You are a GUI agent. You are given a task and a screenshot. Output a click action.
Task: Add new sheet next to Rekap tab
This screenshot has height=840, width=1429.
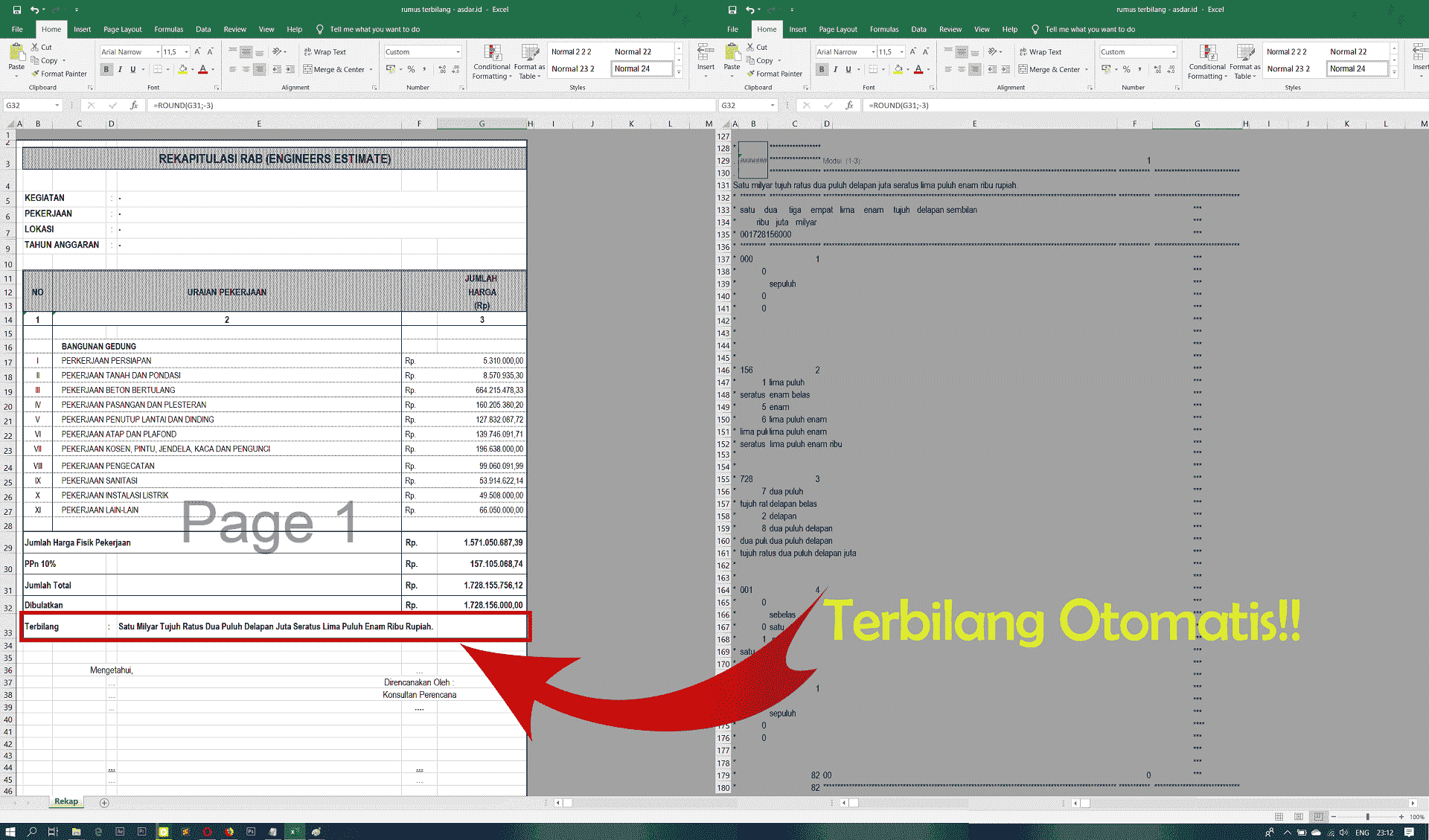click(104, 802)
